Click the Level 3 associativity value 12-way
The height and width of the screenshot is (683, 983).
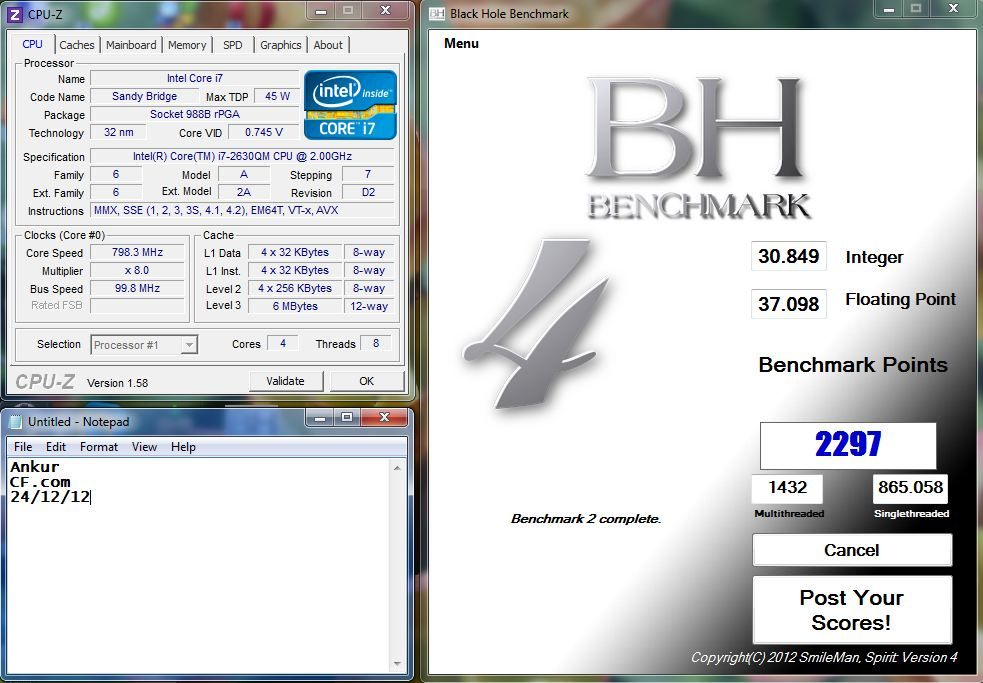[x=369, y=306]
